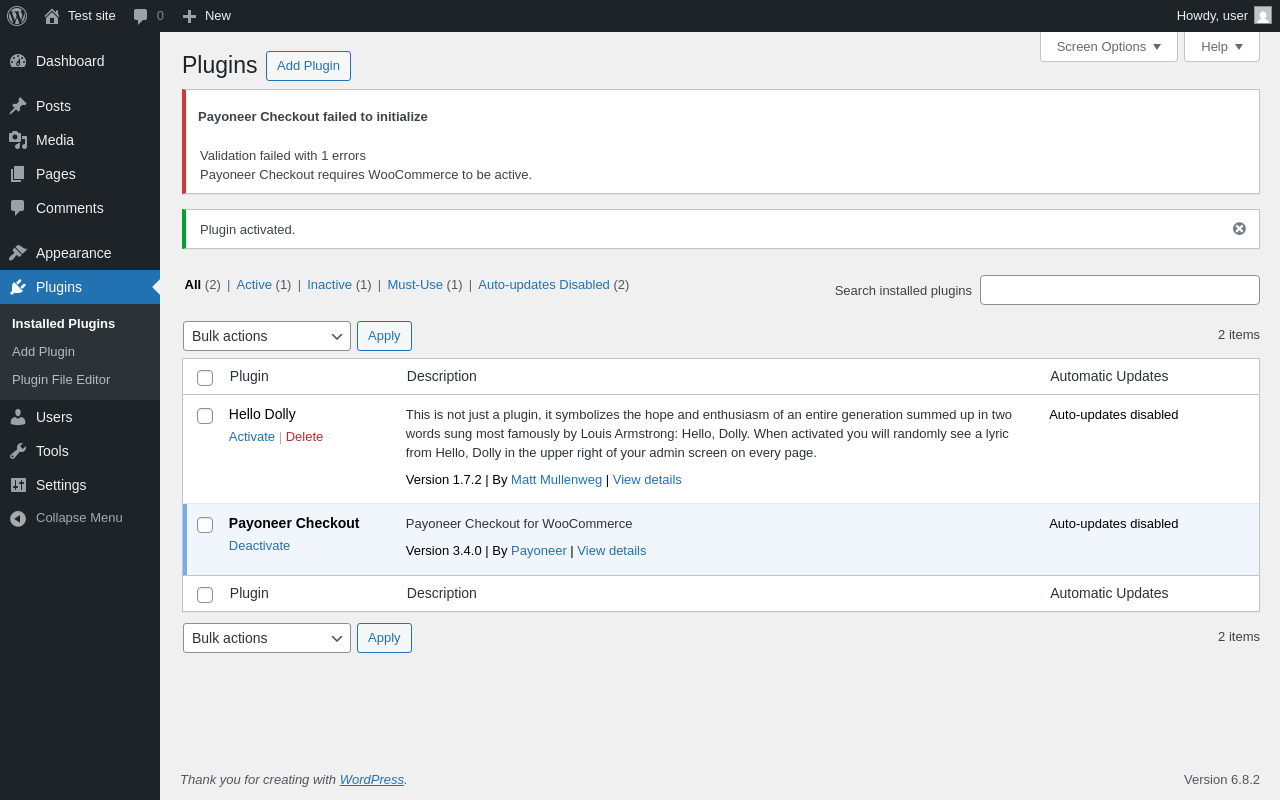
Task: Click the Howdy, user account text
Action: [1212, 15]
